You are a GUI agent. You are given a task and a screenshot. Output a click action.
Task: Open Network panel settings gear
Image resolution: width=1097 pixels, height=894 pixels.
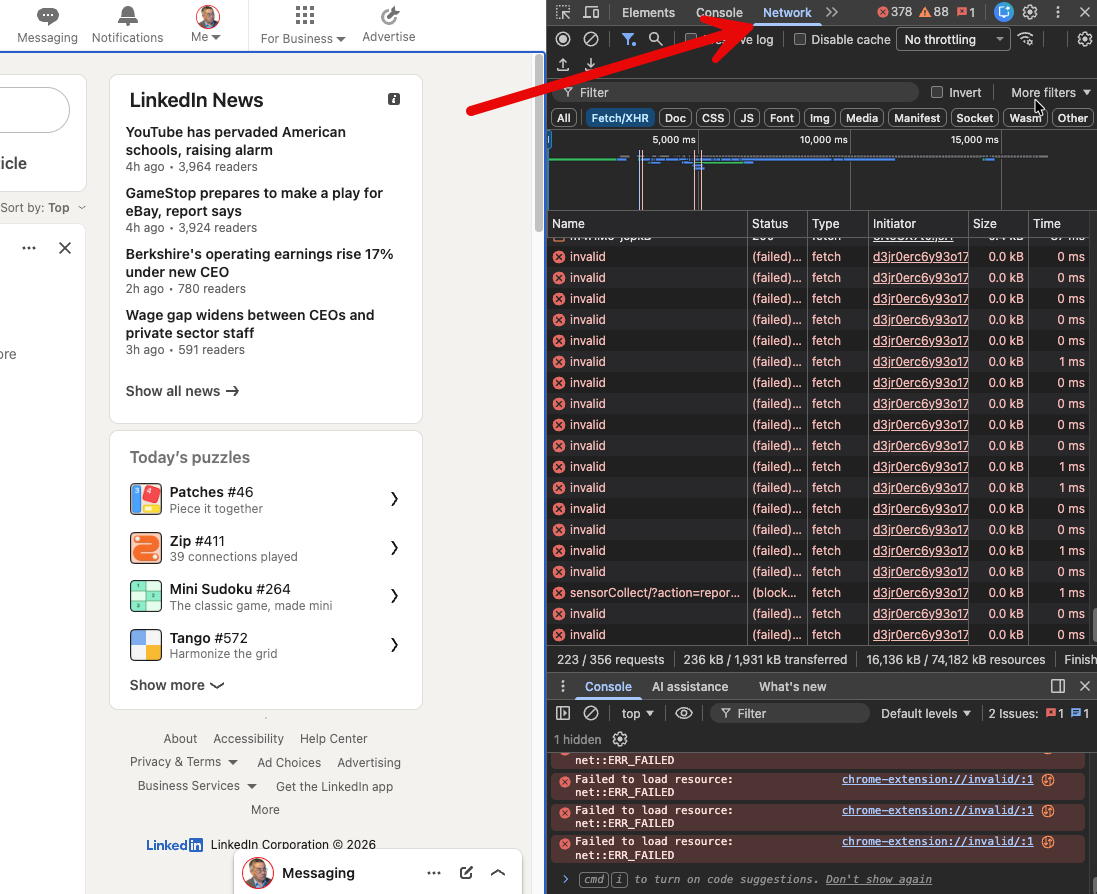[1084, 39]
